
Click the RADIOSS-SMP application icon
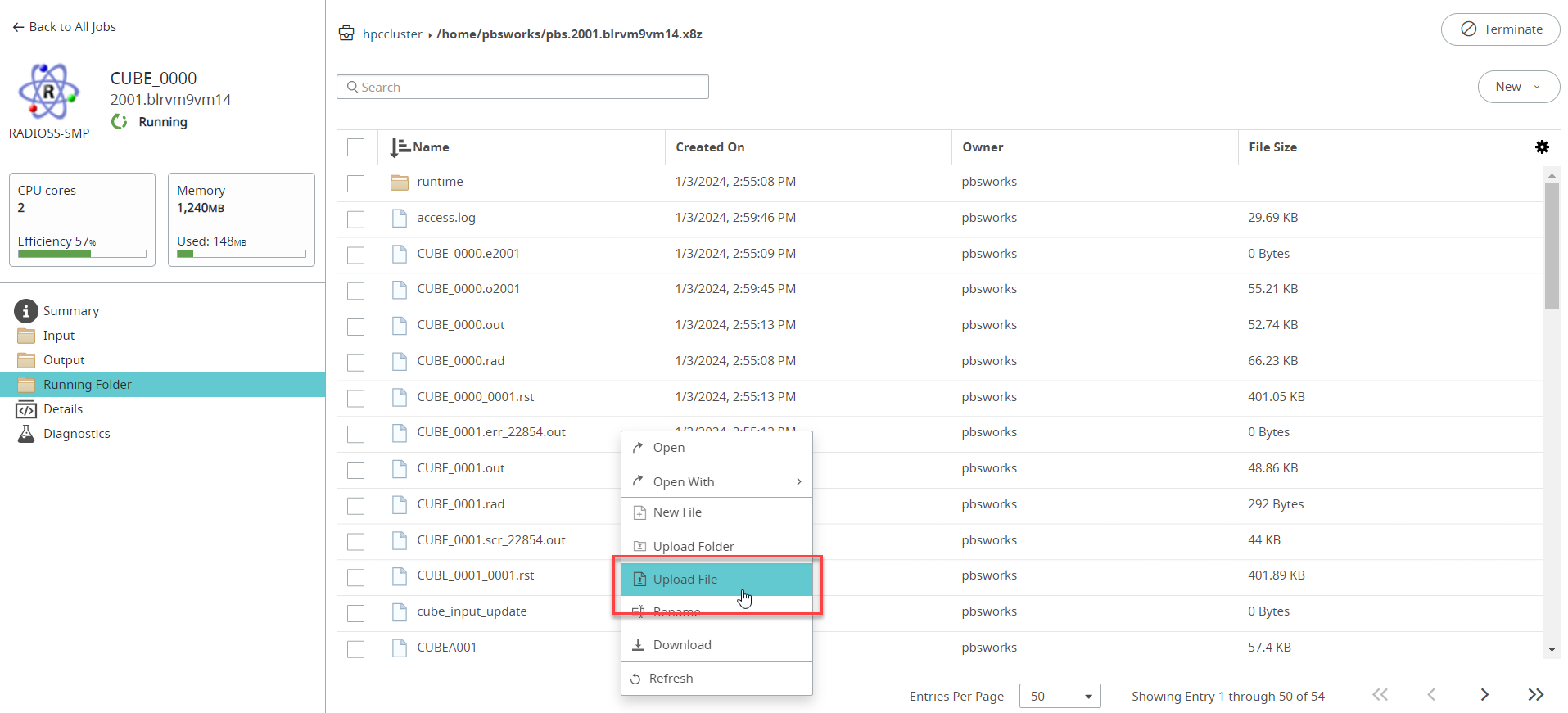pyautogui.click(x=49, y=92)
